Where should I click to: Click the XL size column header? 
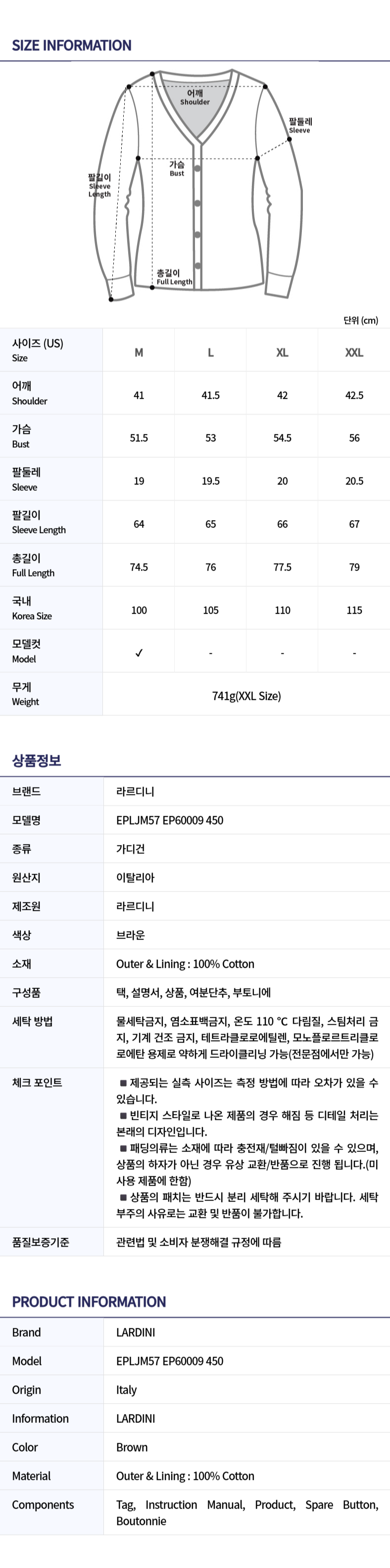click(282, 353)
